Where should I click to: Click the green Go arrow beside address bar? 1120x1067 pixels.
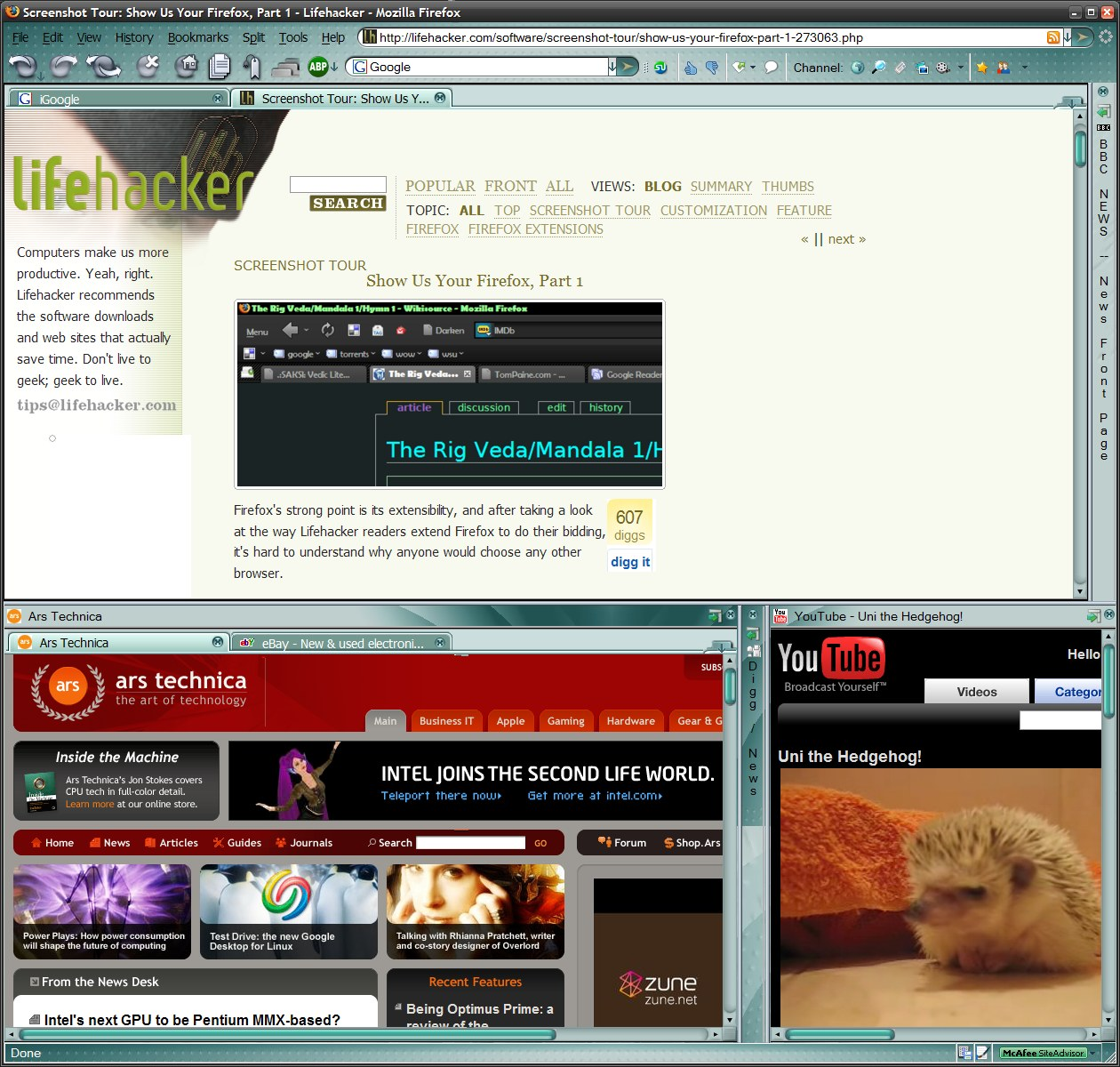1082,37
